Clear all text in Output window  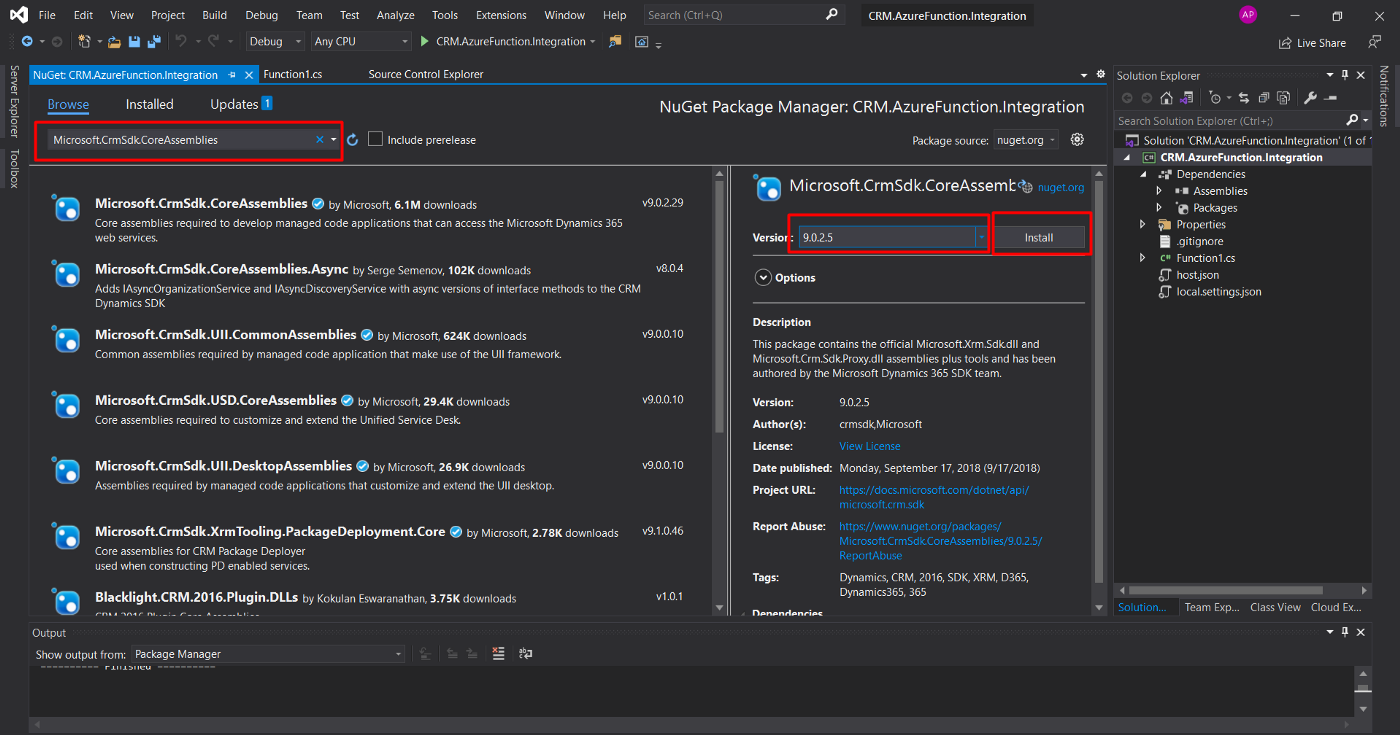pyautogui.click(x=498, y=654)
